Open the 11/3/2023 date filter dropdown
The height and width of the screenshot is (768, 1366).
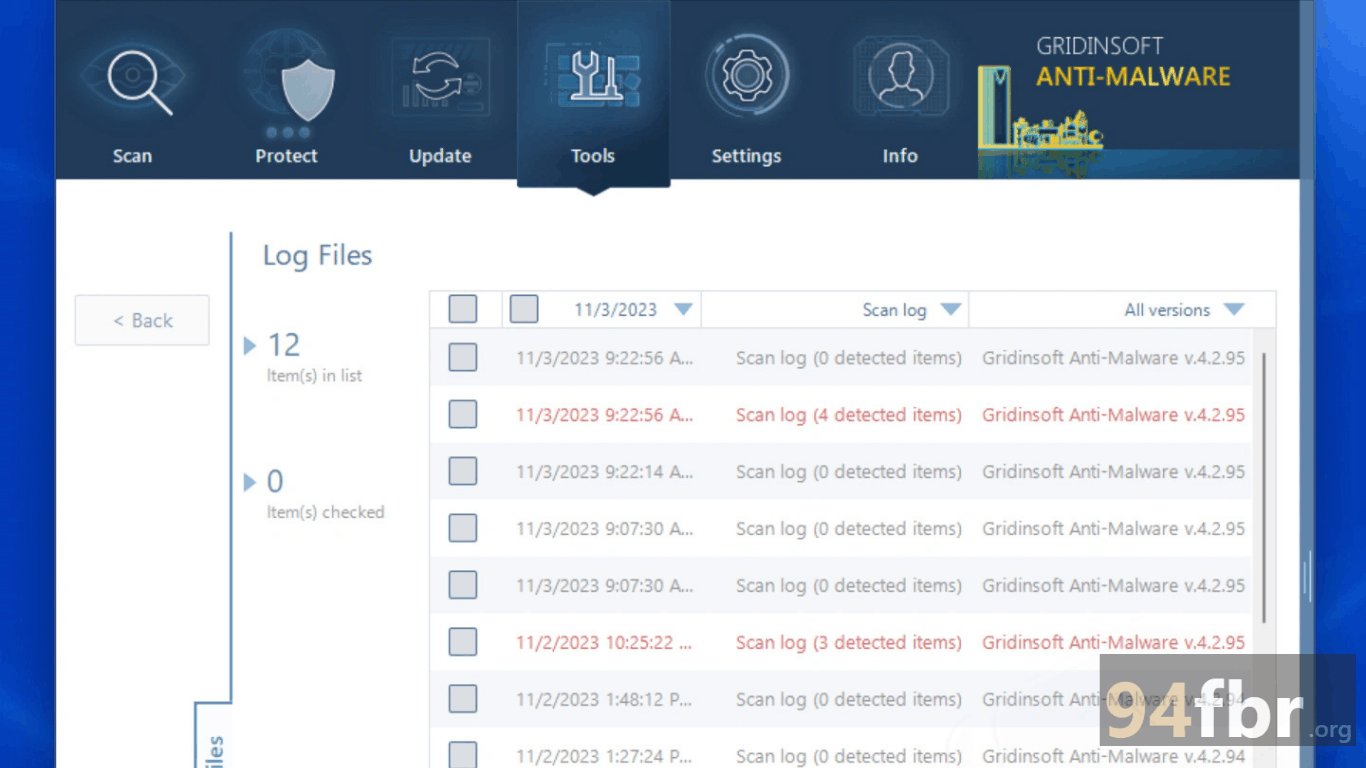[x=683, y=309]
